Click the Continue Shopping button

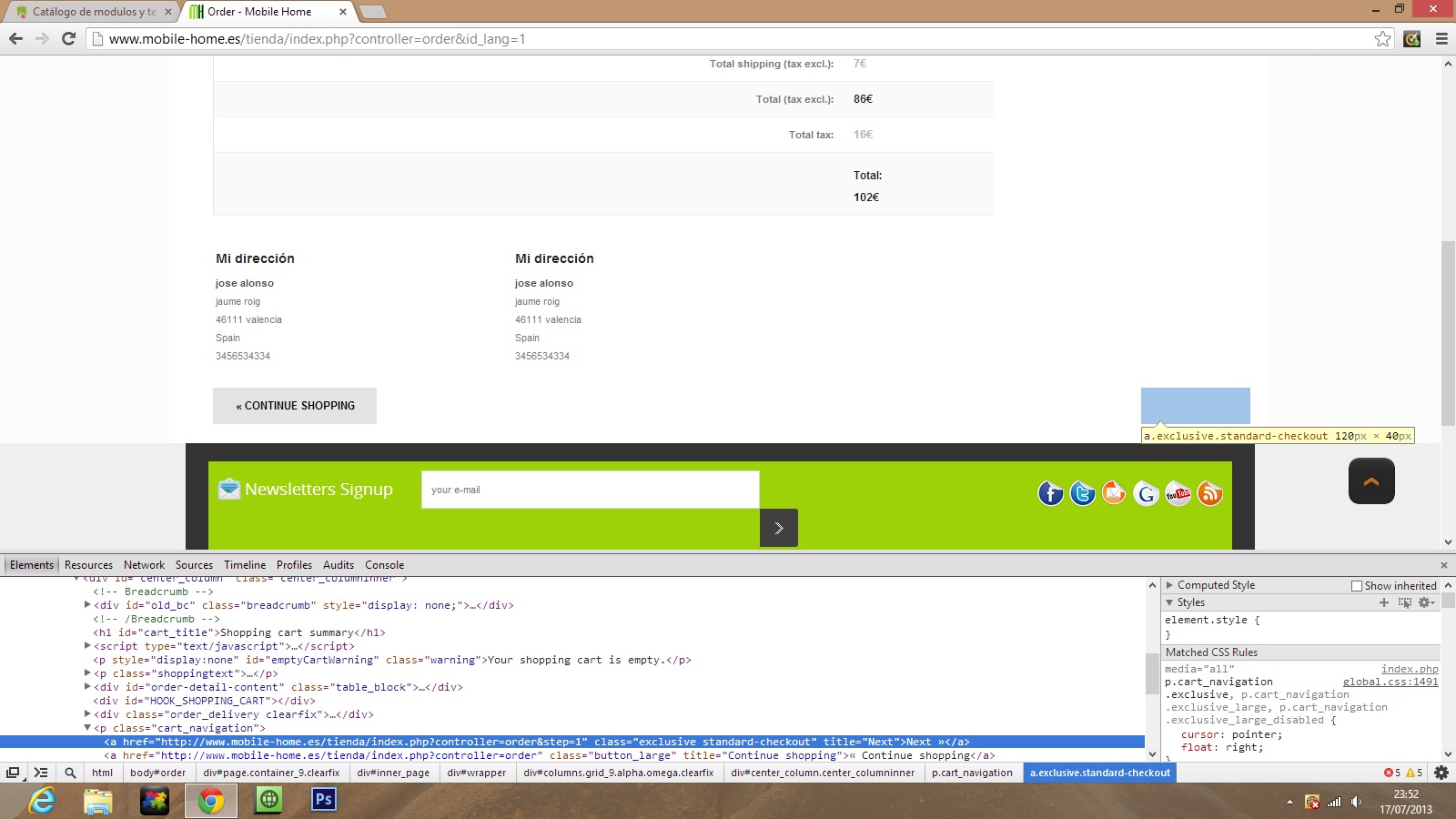[x=295, y=406]
